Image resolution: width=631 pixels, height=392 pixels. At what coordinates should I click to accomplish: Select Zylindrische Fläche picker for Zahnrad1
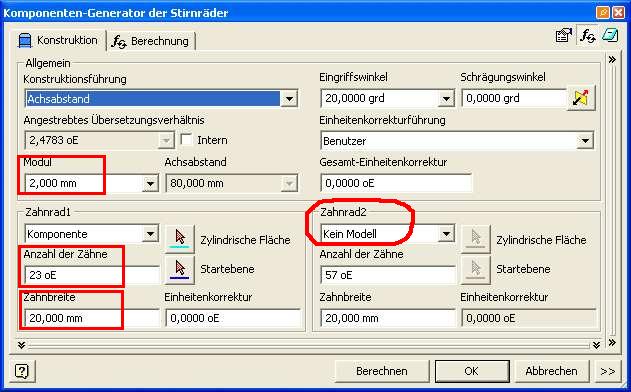[180, 239]
